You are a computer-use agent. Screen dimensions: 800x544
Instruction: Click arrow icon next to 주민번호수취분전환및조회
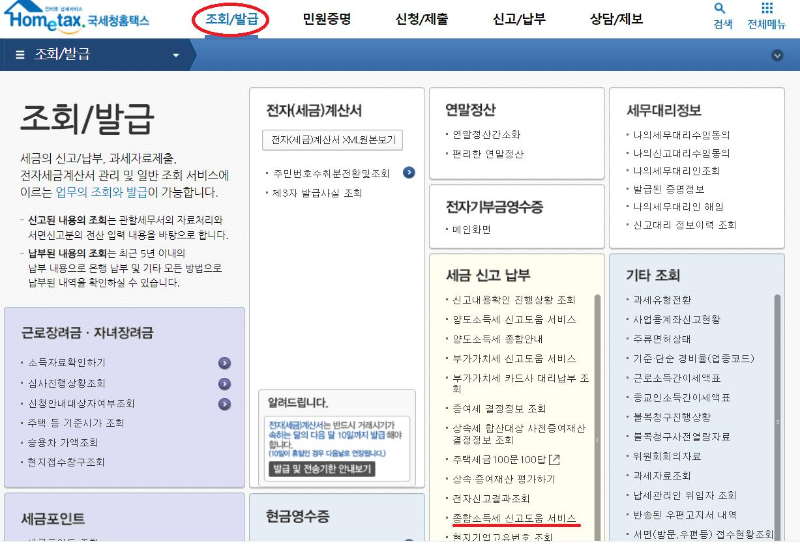click(x=409, y=172)
